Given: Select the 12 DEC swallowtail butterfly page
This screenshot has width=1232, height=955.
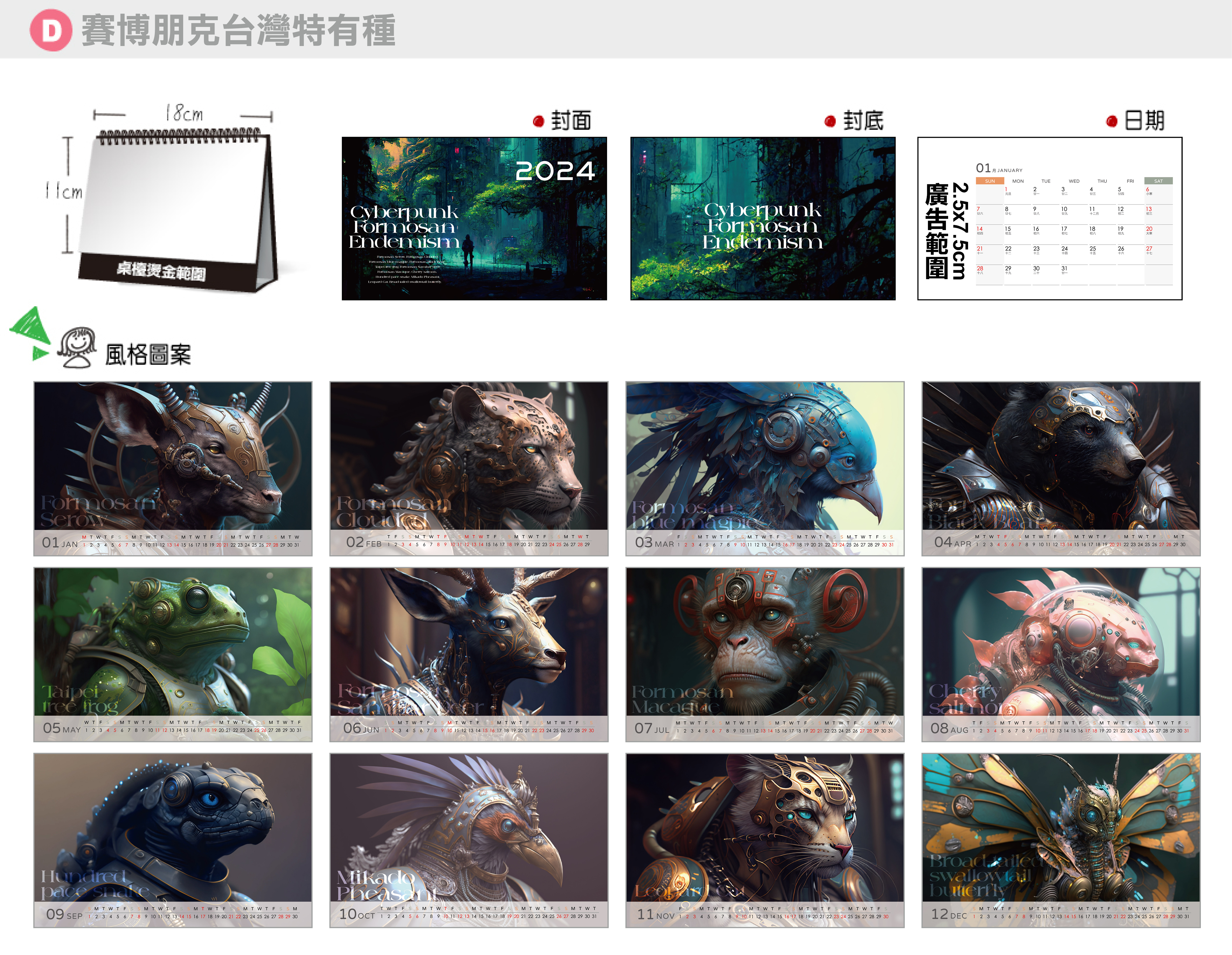Looking at the screenshot, I should click(1061, 840).
